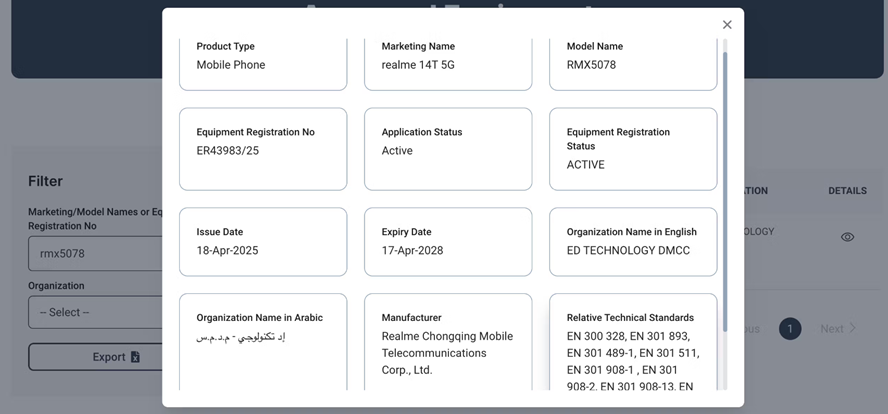Select the Application Status card
The height and width of the screenshot is (414, 888).
coord(448,149)
